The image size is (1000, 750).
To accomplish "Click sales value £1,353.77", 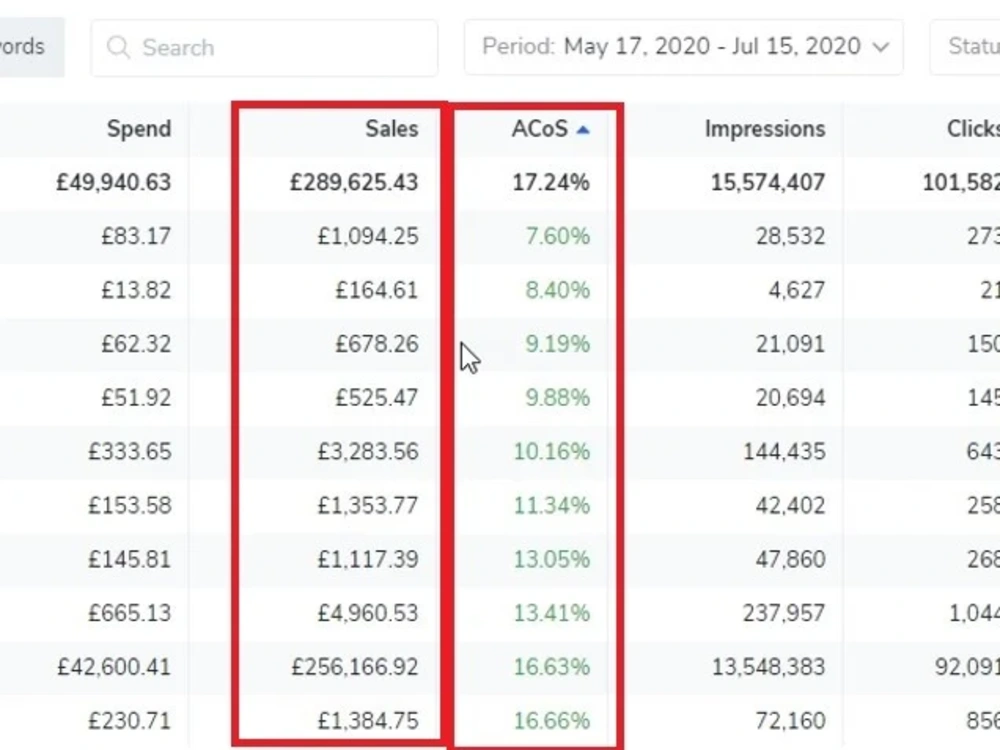I will click(368, 506).
